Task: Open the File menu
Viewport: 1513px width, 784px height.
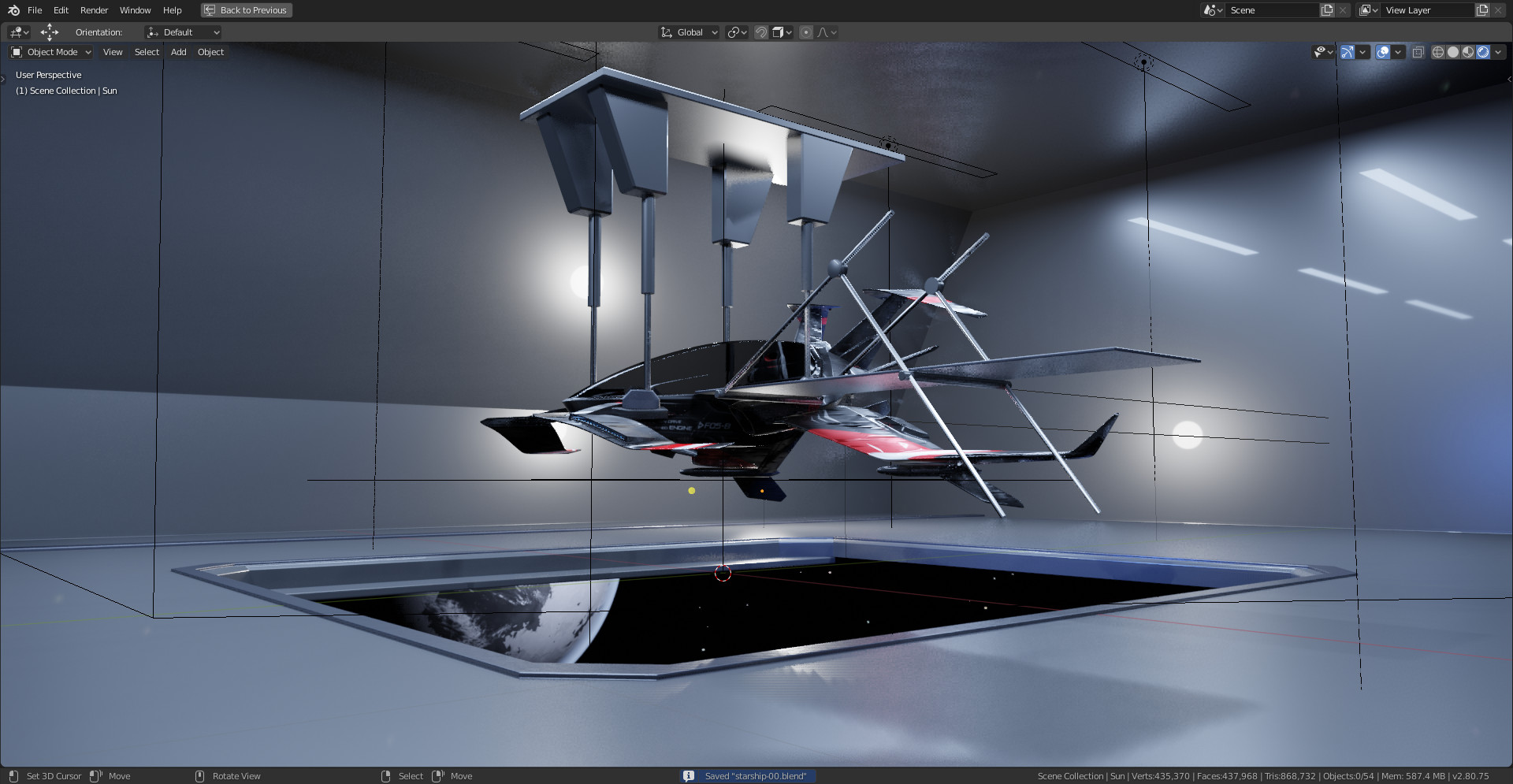Action: point(35,10)
